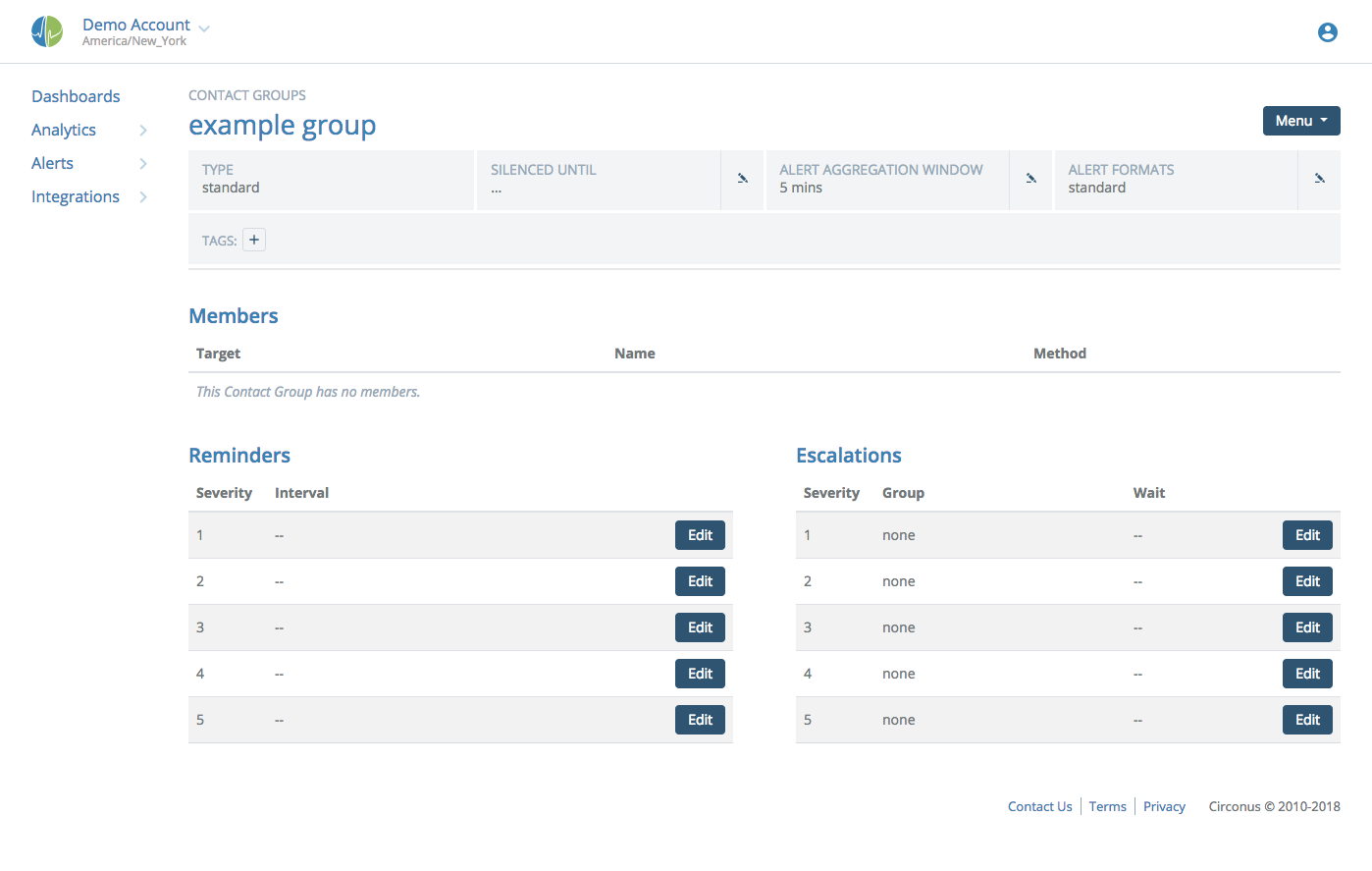Edit the severity 1 reminder

click(x=700, y=534)
